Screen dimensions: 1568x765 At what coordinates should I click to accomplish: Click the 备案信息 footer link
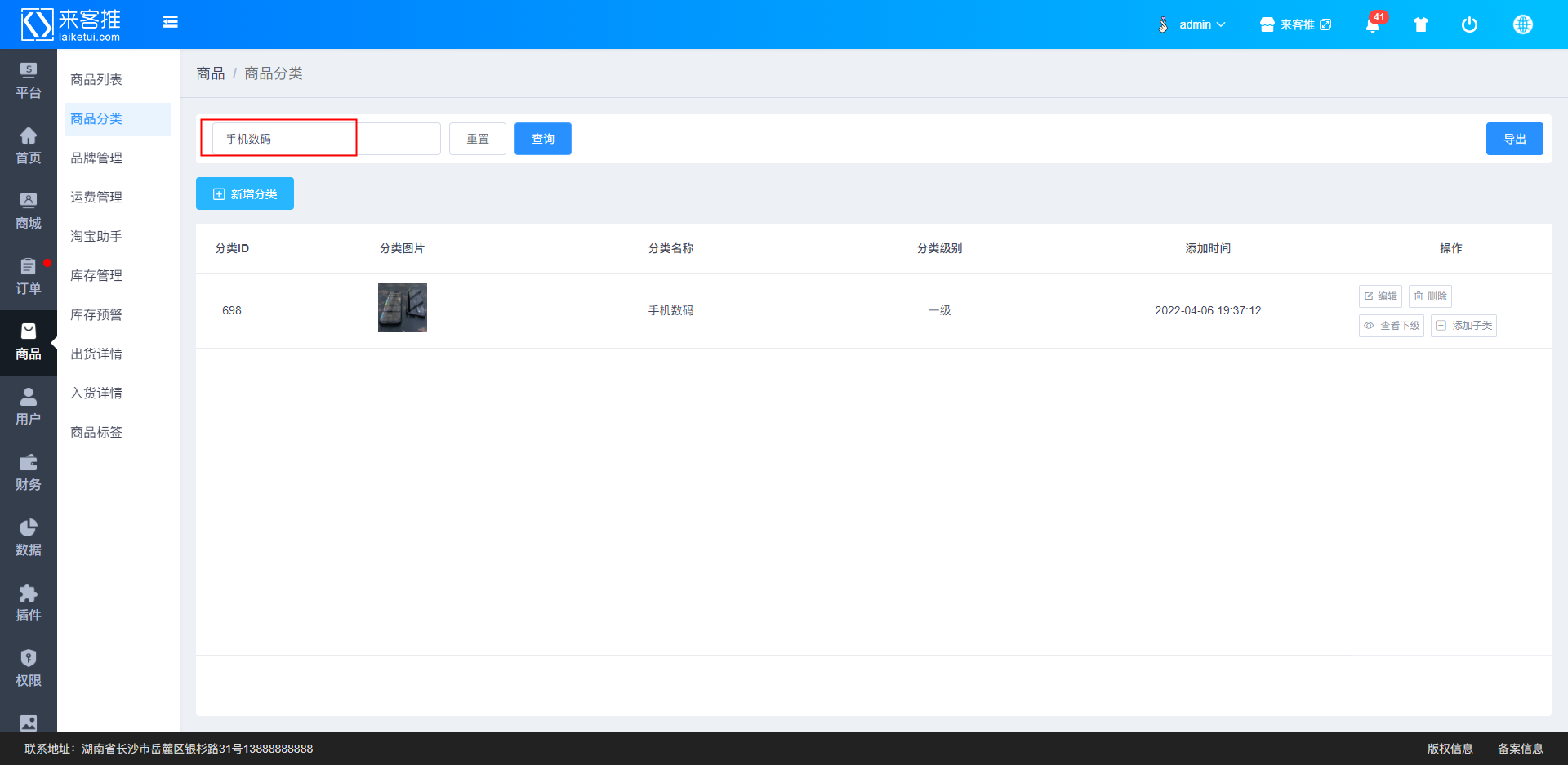(x=1521, y=749)
